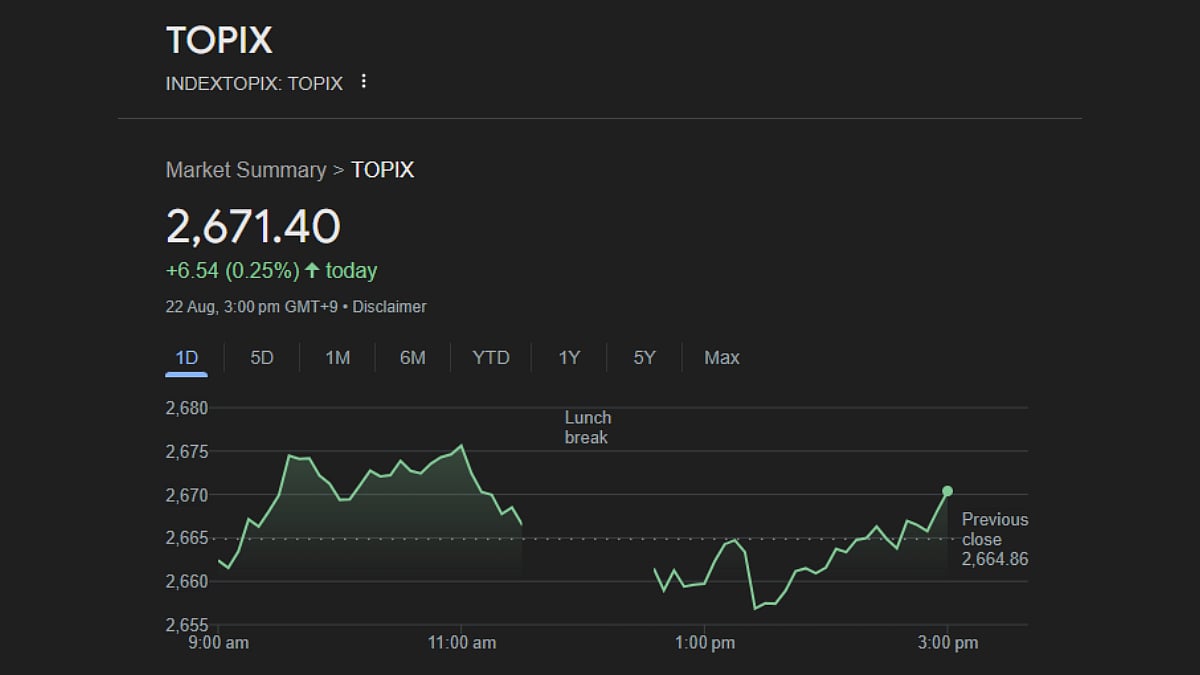Select the 1D time range tab
Image resolution: width=1200 pixels, height=675 pixels.
click(x=186, y=358)
